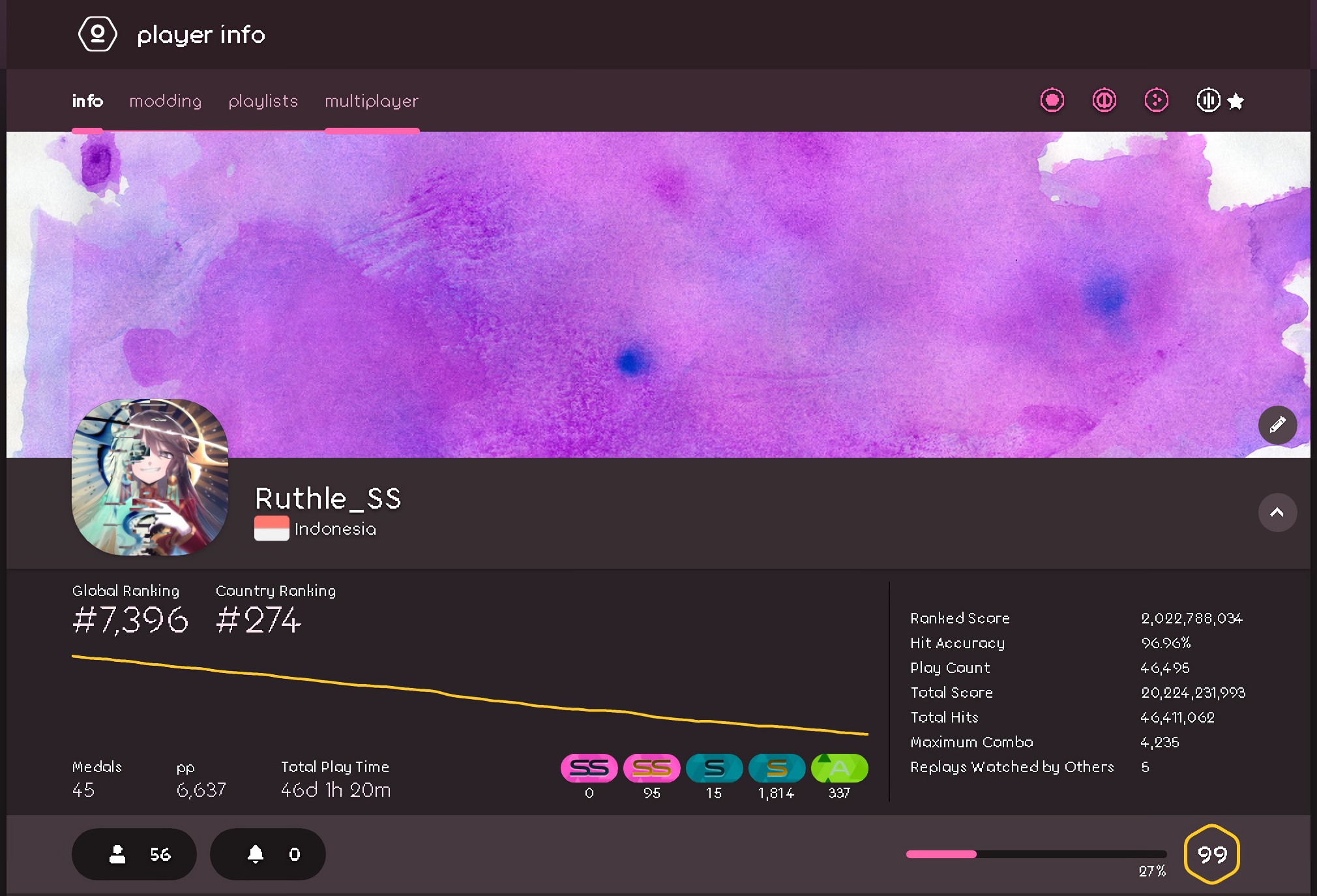Image resolution: width=1317 pixels, height=896 pixels.
Task: Click the silver SS rank badge
Action: pos(589,768)
